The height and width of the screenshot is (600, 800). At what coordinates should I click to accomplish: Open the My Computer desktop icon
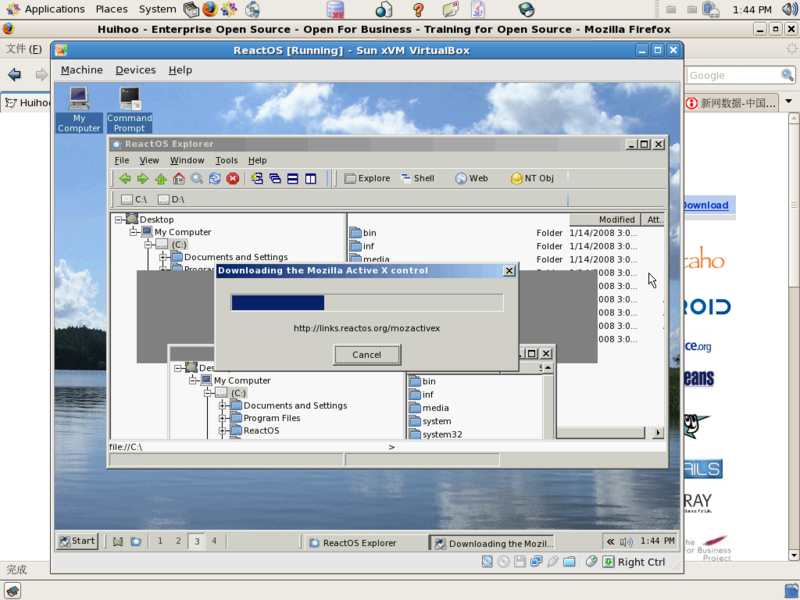click(x=77, y=100)
